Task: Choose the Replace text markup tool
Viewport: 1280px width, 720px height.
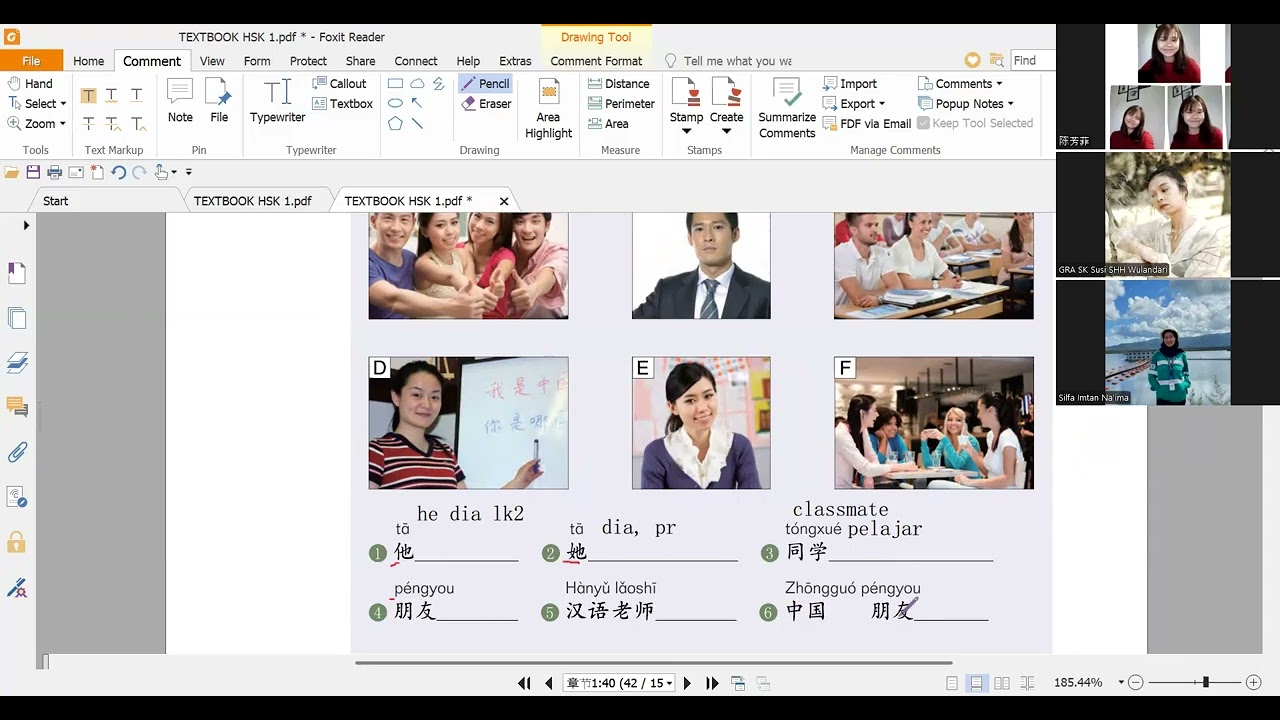Action: (112, 123)
